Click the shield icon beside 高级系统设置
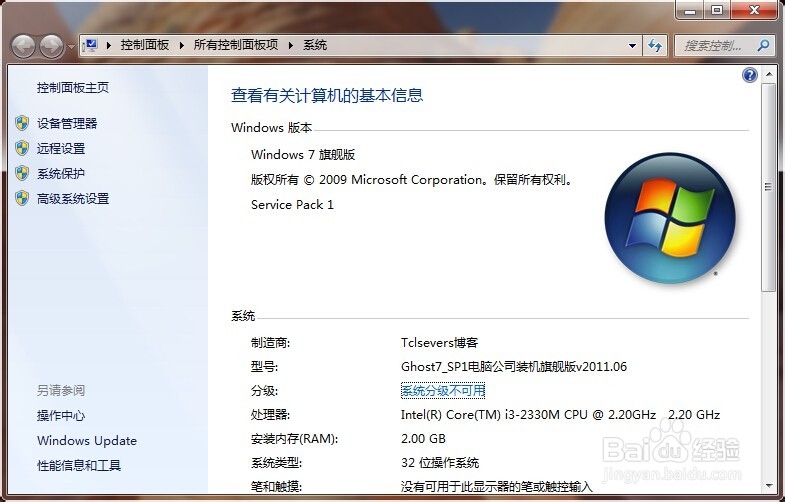 [x=22, y=198]
